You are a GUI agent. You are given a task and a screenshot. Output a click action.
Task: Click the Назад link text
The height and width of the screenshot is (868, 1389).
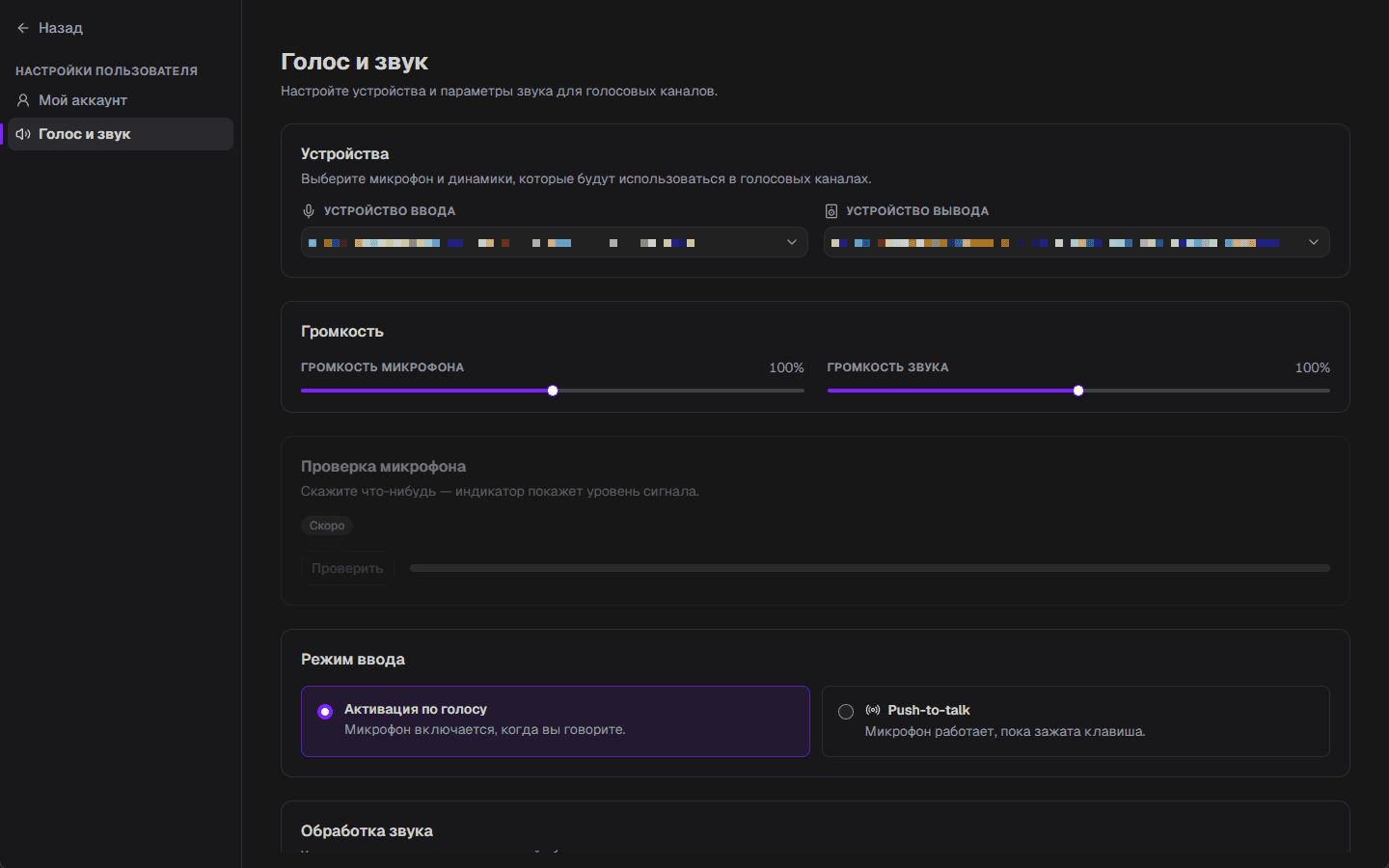[x=61, y=28]
